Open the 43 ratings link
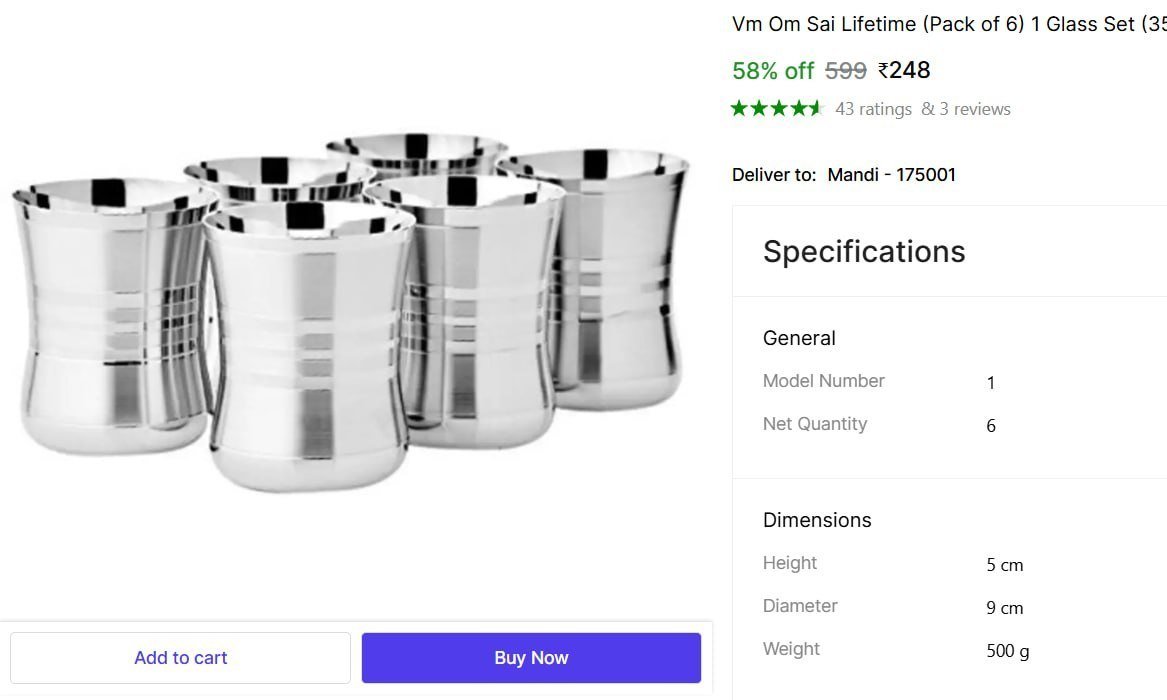This screenshot has height=700, width=1167. (873, 109)
